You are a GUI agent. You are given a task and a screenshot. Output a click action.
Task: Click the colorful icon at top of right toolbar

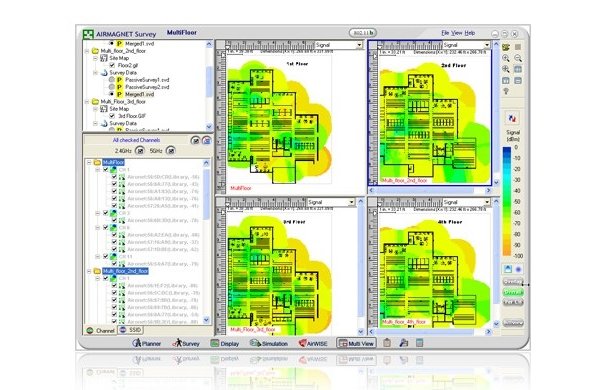tap(506, 47)
